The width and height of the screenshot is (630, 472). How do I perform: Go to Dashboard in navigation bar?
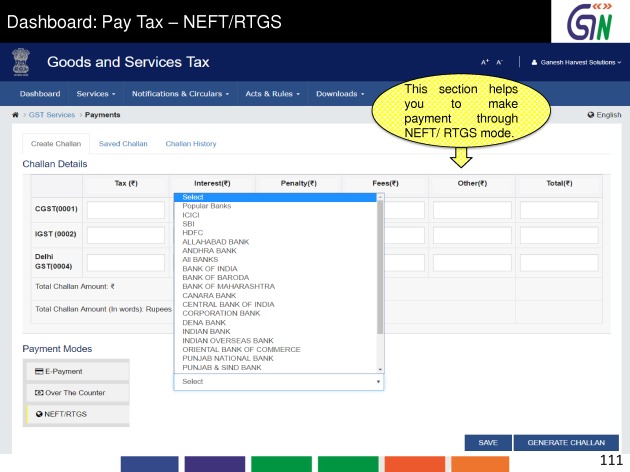pos(40,94)
